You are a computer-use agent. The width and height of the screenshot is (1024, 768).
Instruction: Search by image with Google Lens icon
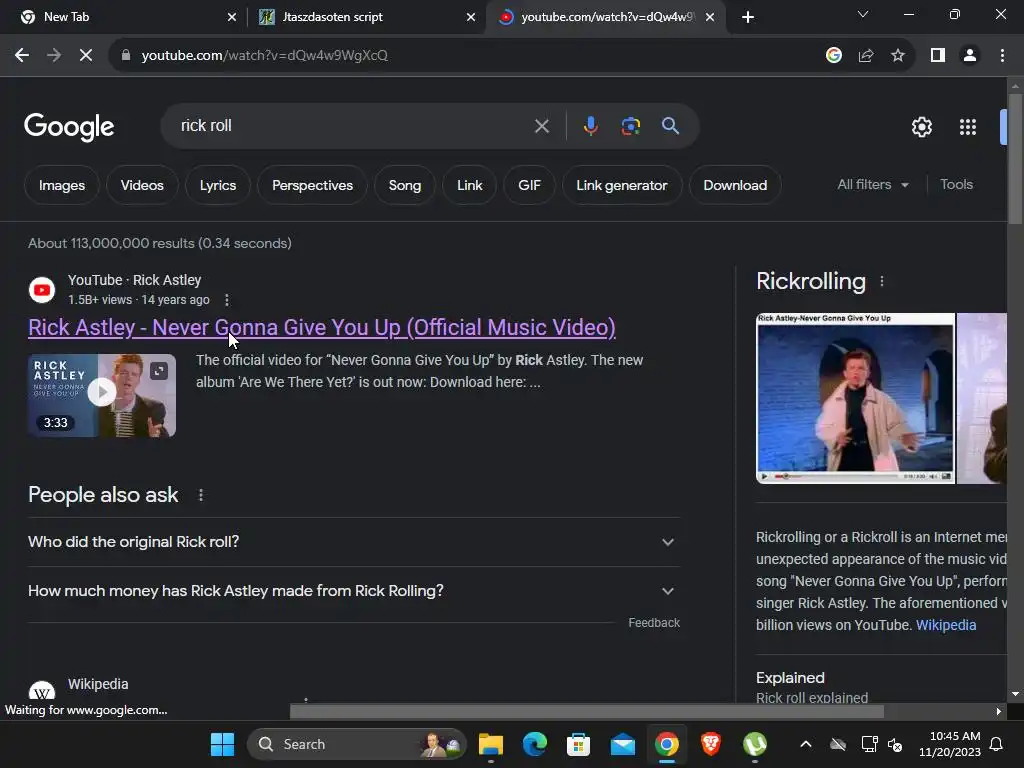pos(630,126)
